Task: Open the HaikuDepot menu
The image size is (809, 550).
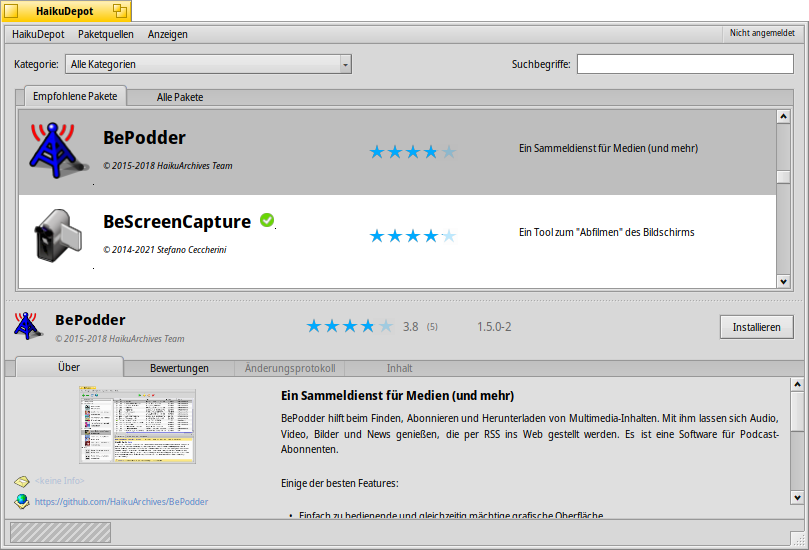Action: coord(38,35)
